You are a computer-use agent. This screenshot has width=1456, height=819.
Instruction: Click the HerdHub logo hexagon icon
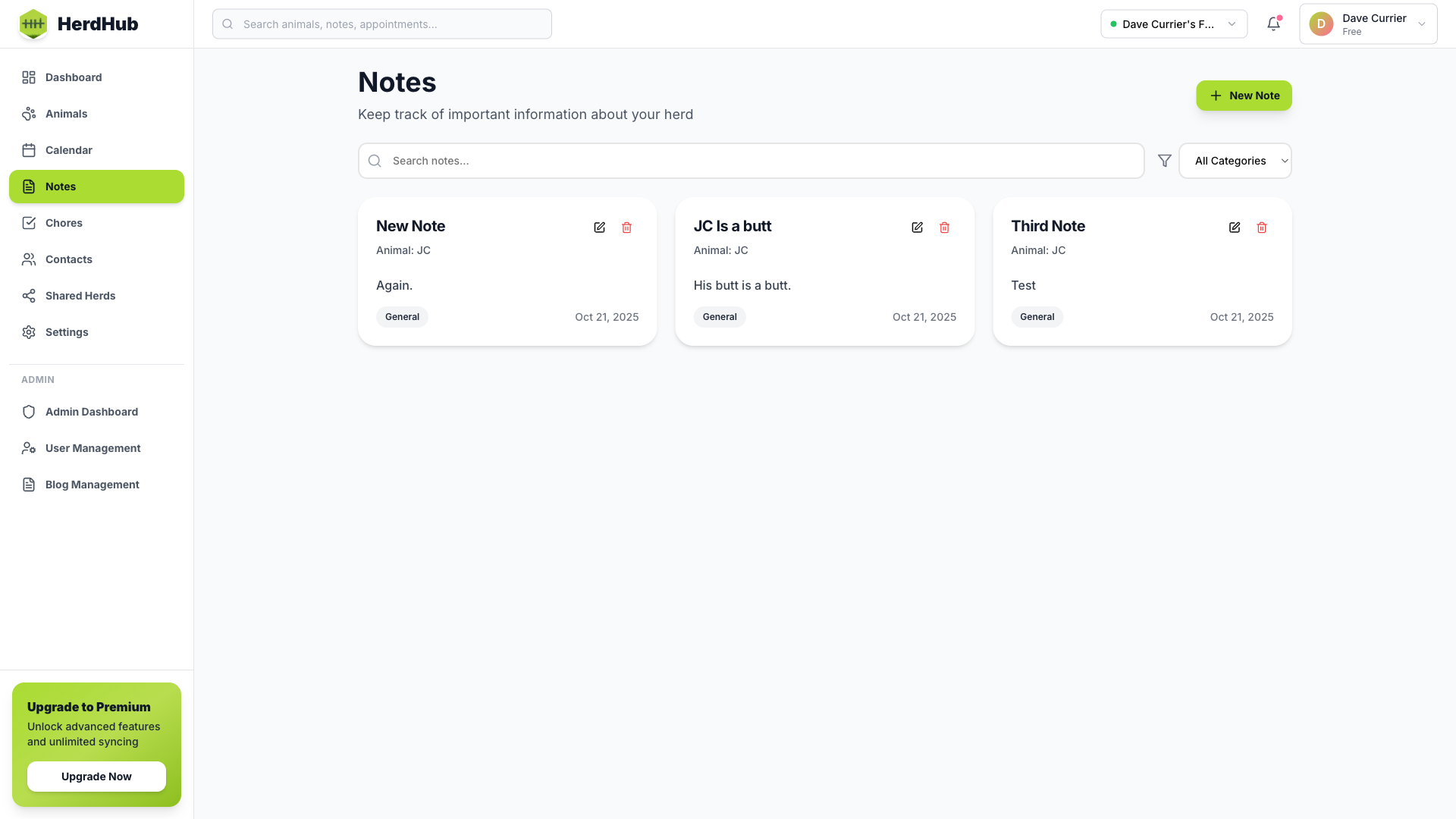[x=33, y=24]
